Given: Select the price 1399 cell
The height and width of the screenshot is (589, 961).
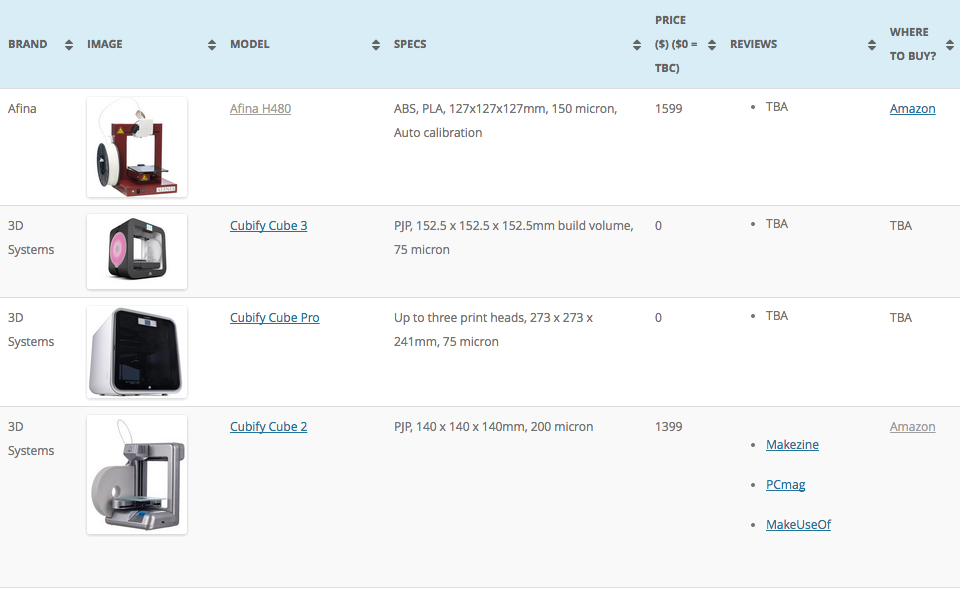Looking at the screenshot, I should tap(668, 427).
